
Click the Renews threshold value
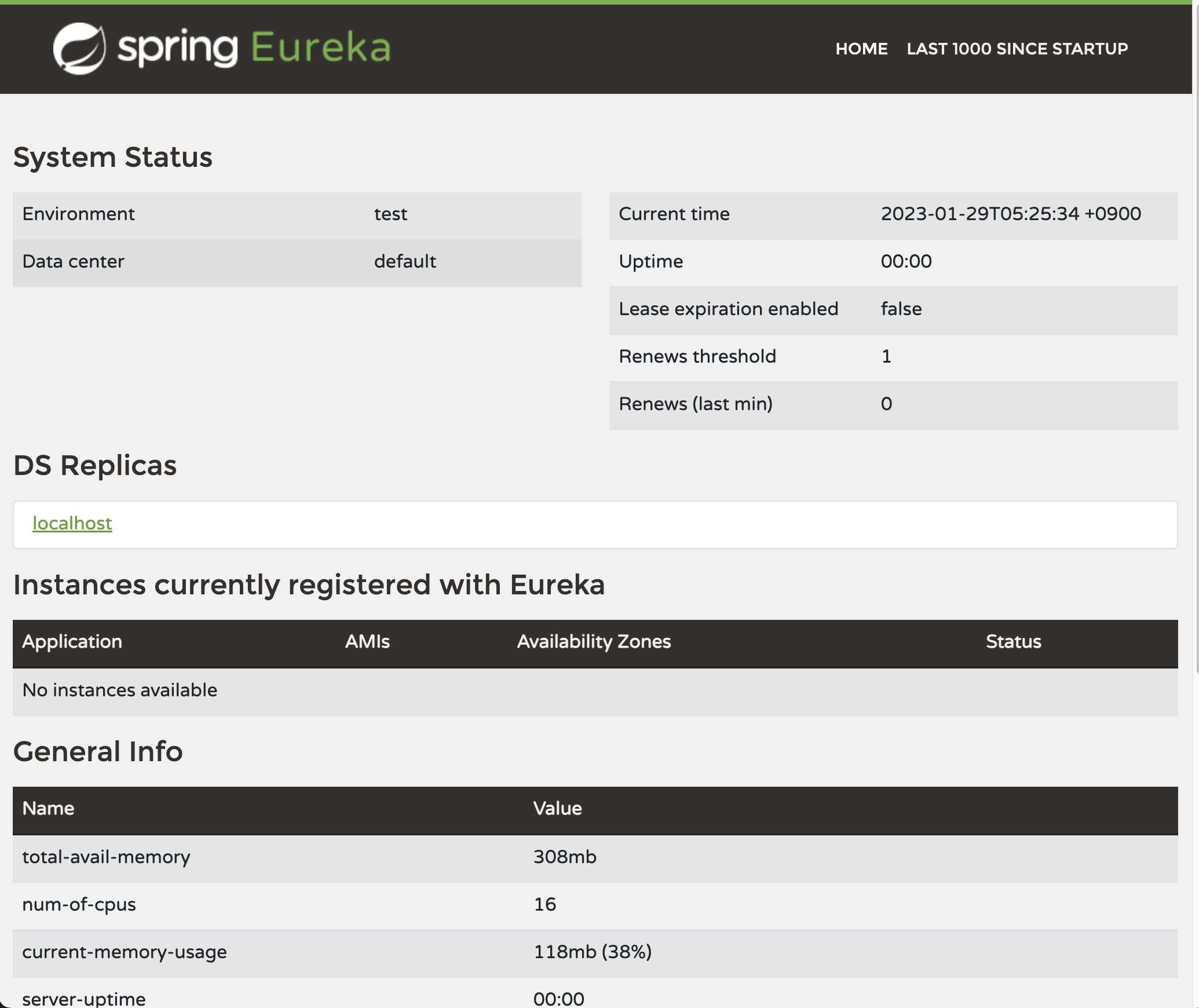pos(886,357)
